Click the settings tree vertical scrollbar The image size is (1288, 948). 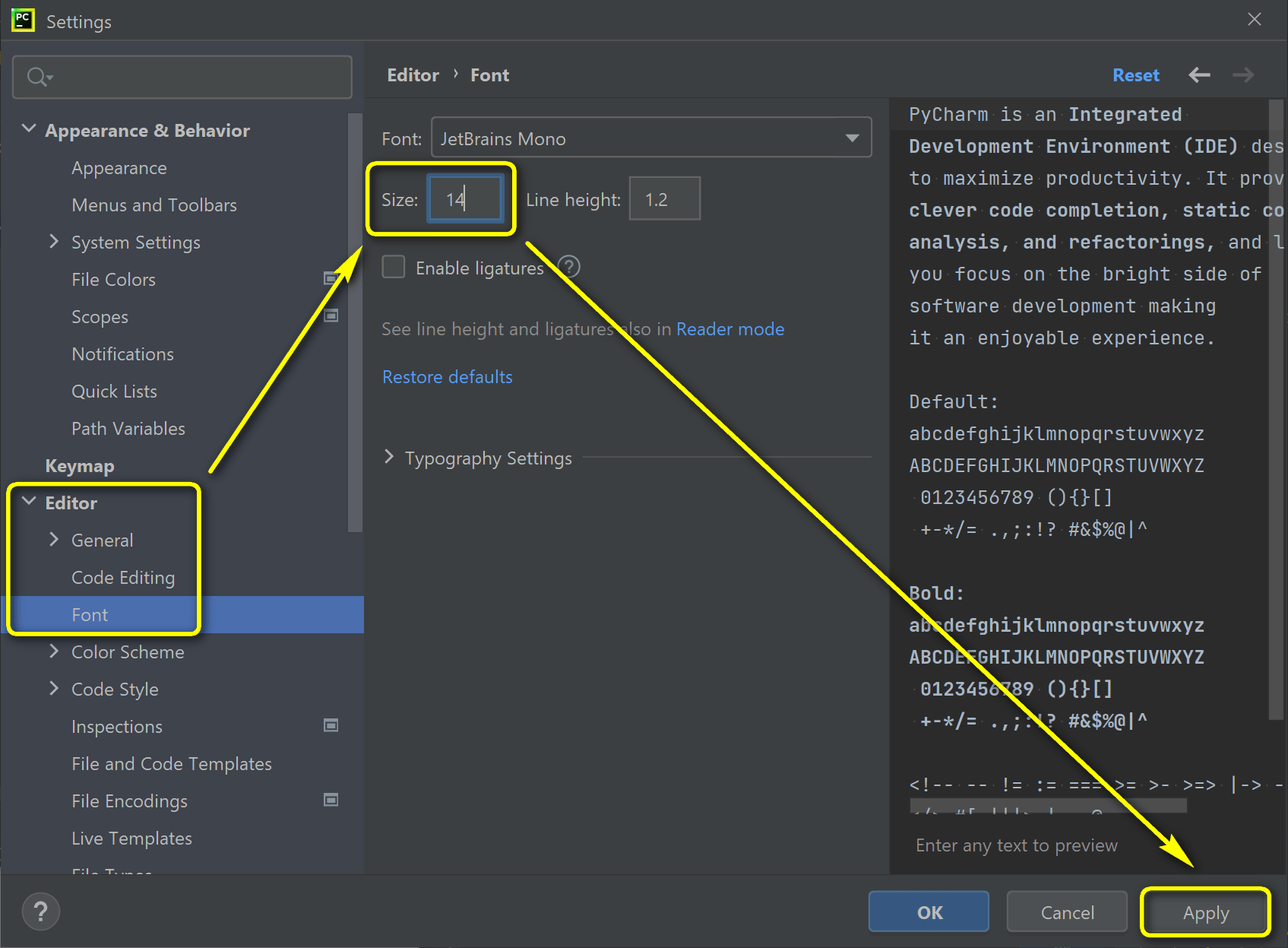tap(355, 323)
